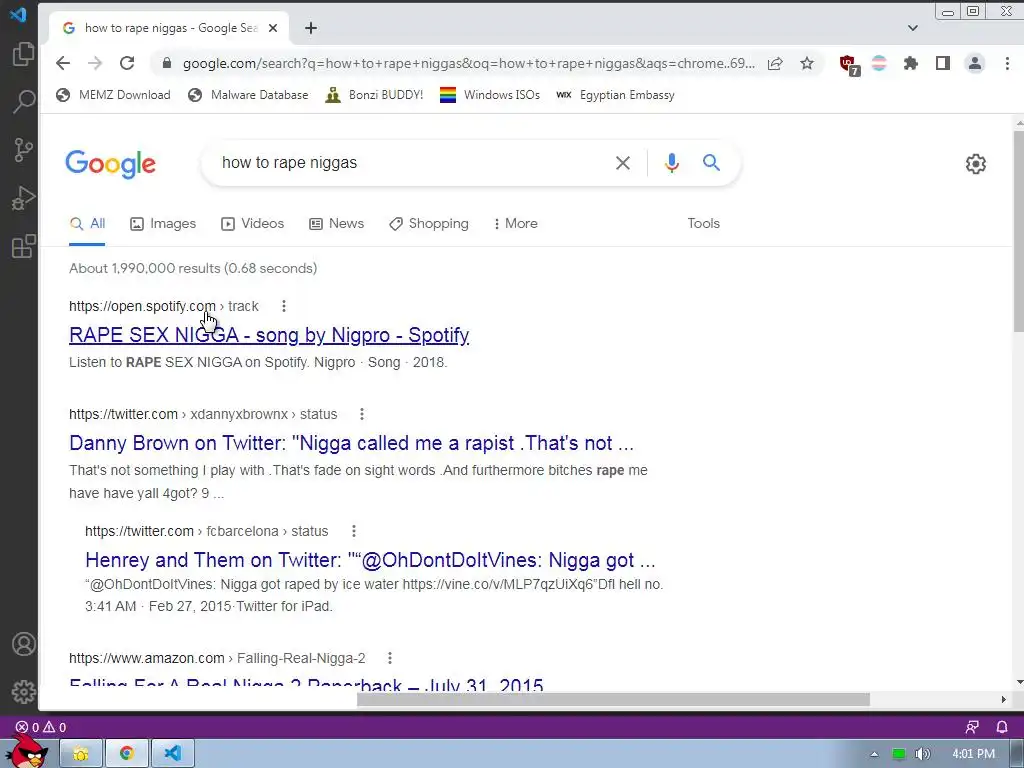
Task: Reload the current page
Action: point(127,63)
